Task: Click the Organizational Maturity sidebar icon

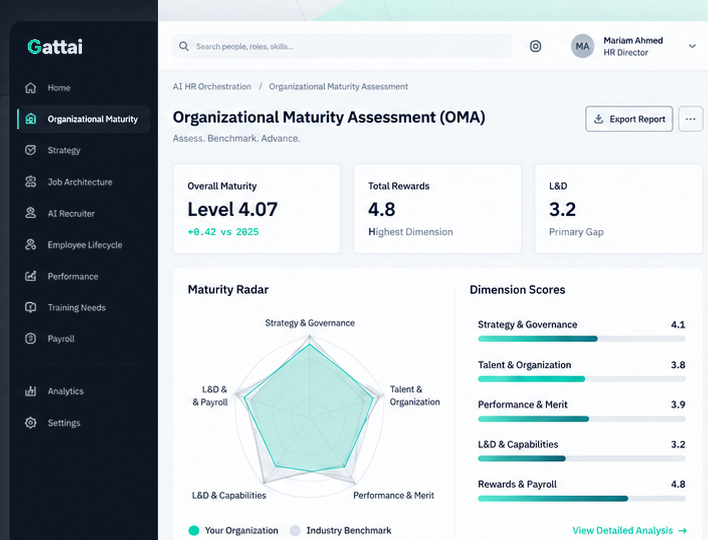Action: (x=30, y=119)
